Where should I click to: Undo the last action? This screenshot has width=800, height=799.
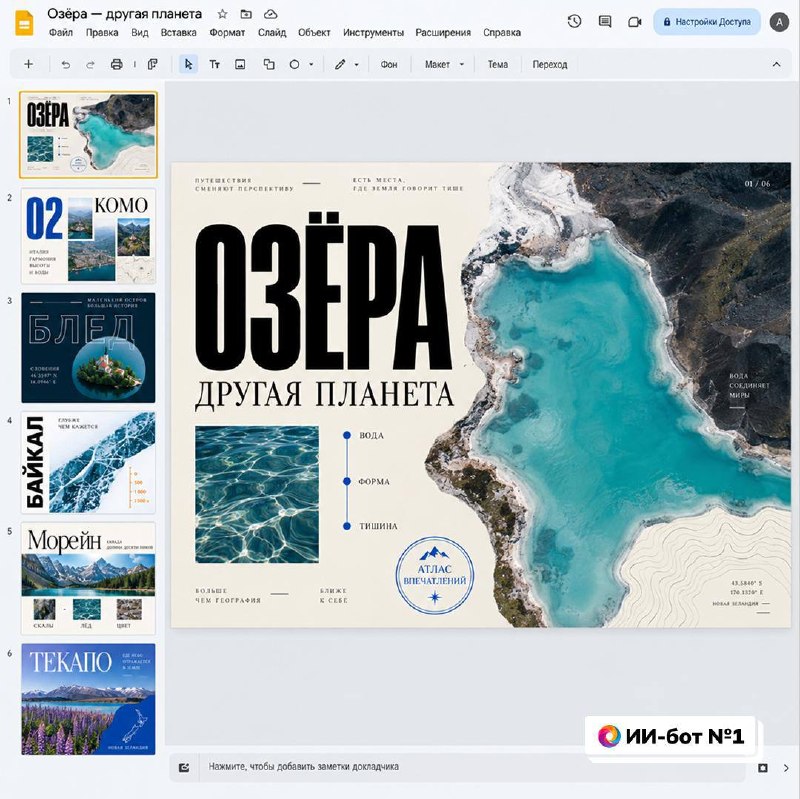[66, 65]
